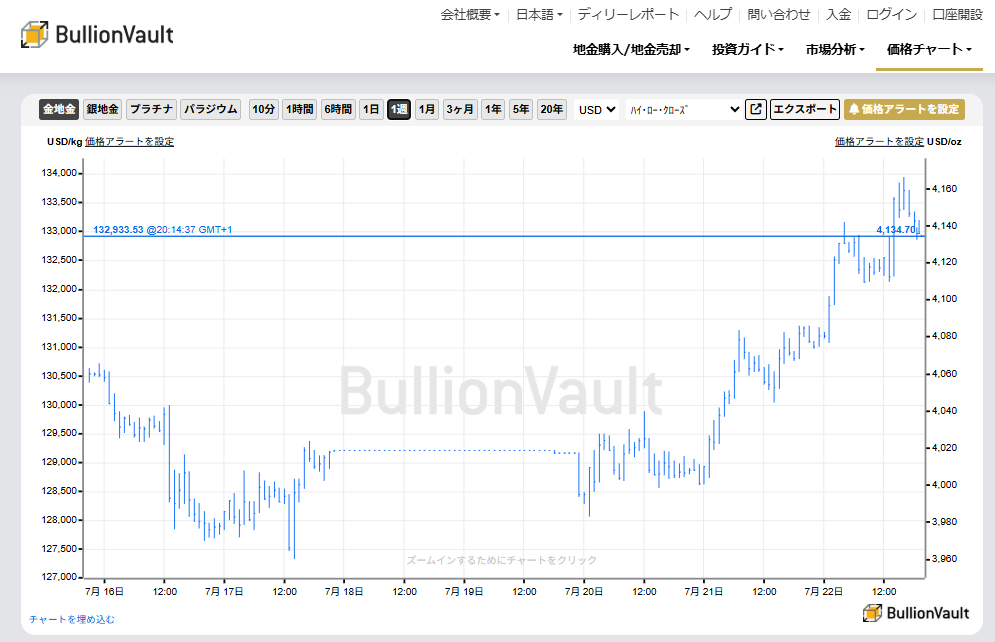Expand 日本語 language menu
Screen dimensions: 995x642
click(539, 15)
